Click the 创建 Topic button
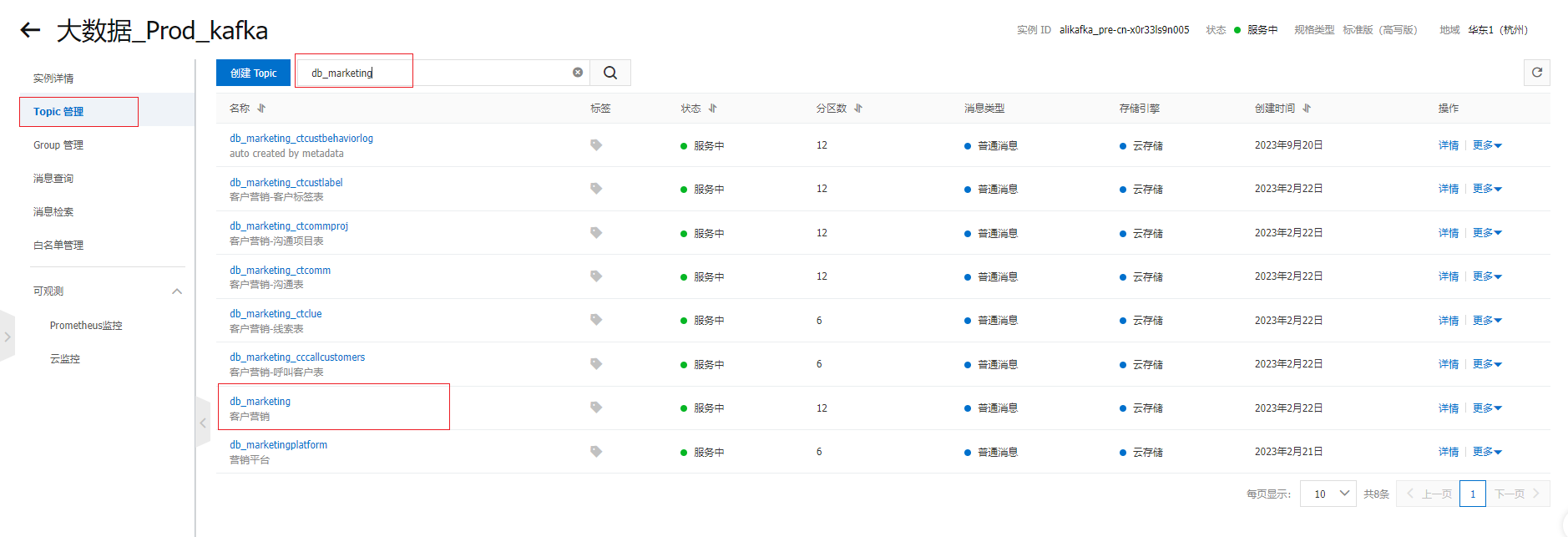Screen dimensions: 1568x537 coord(253,73)
